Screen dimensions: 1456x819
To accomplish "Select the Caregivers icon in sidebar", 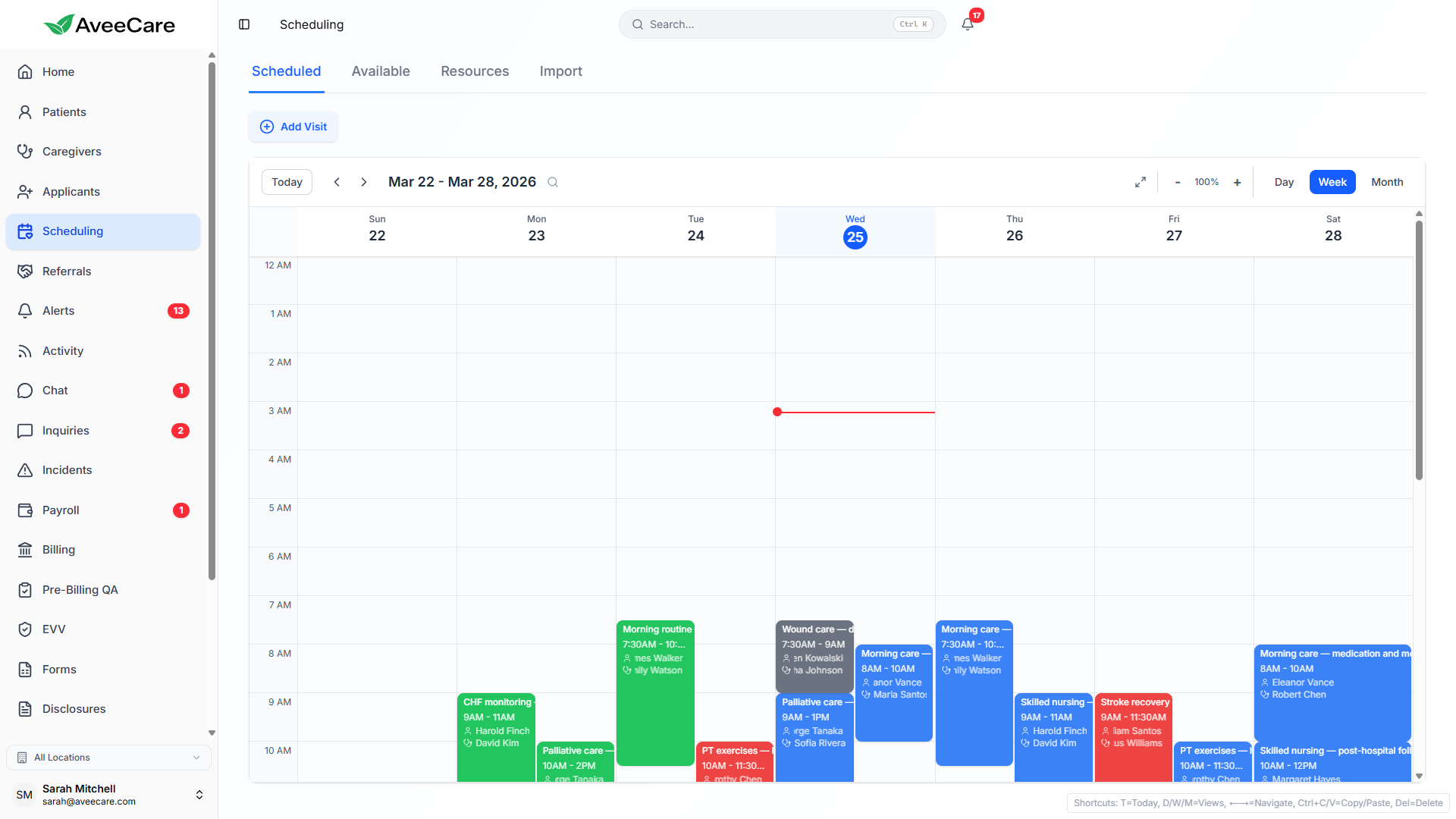I will (x=25, y=151).
